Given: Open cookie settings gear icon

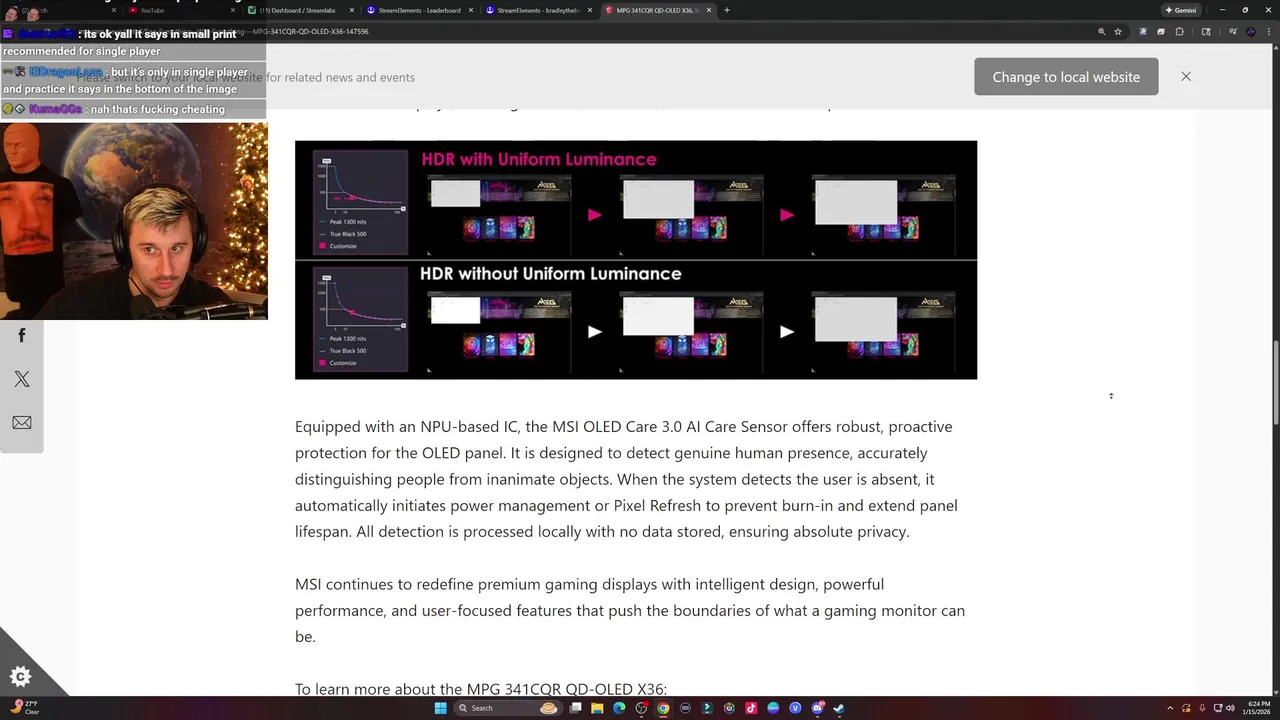Looking at the screenshot, I should click(x=19, y=677).
